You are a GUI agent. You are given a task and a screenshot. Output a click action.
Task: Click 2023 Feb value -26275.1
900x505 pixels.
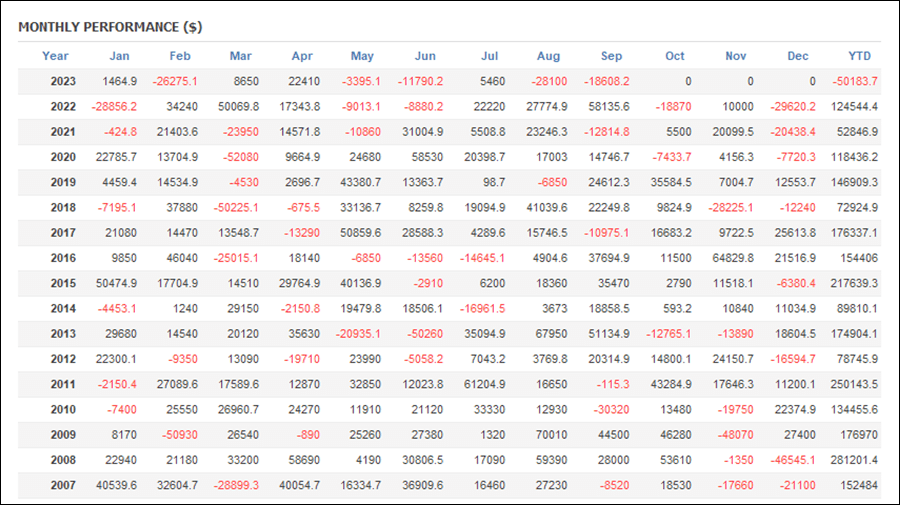pos(175,81)
